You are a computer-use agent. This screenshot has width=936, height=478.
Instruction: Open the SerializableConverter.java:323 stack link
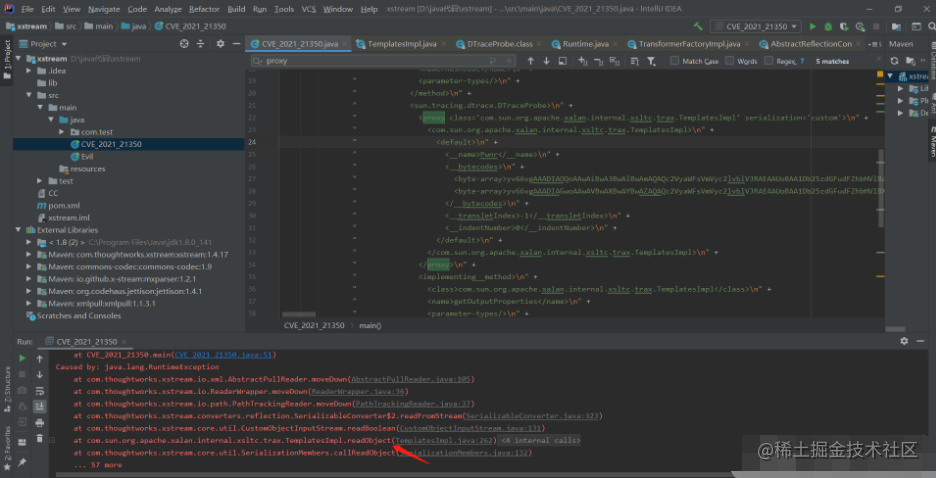[532, 416]
